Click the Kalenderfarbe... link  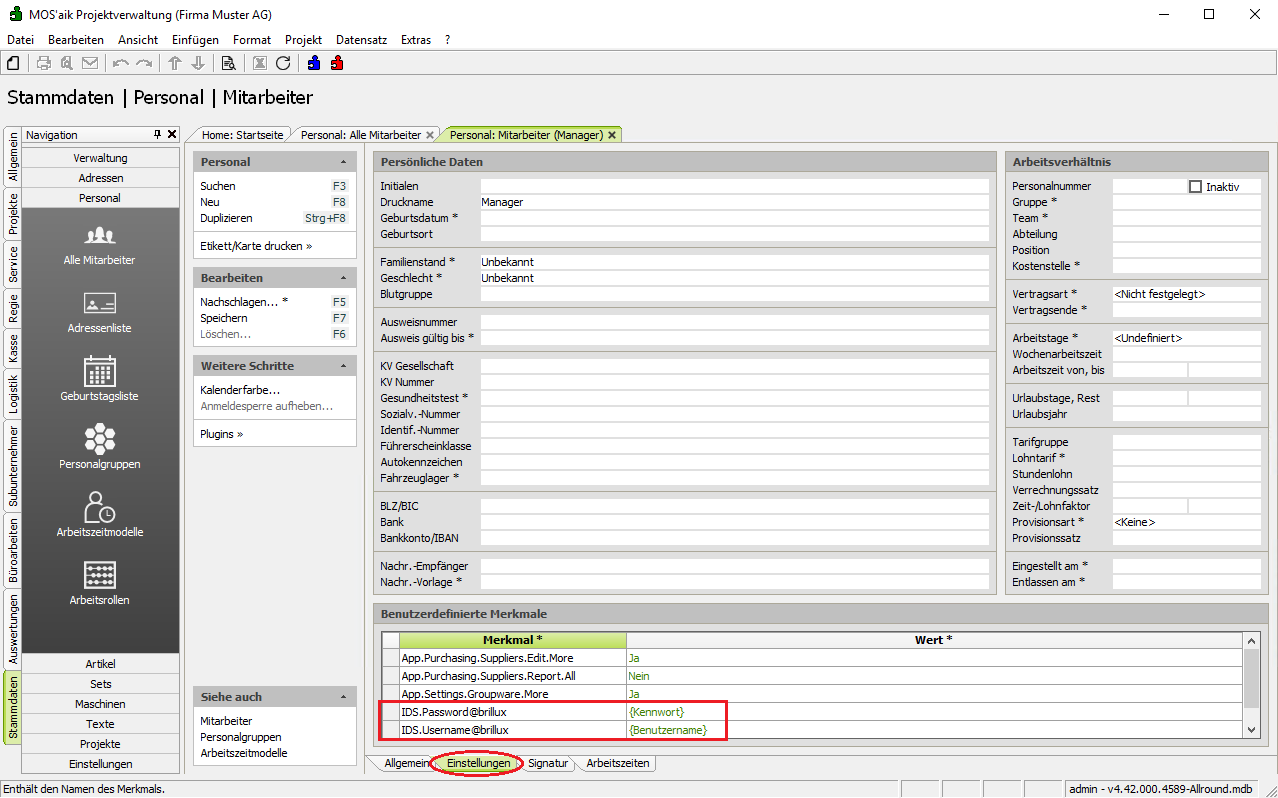point(240,390)
